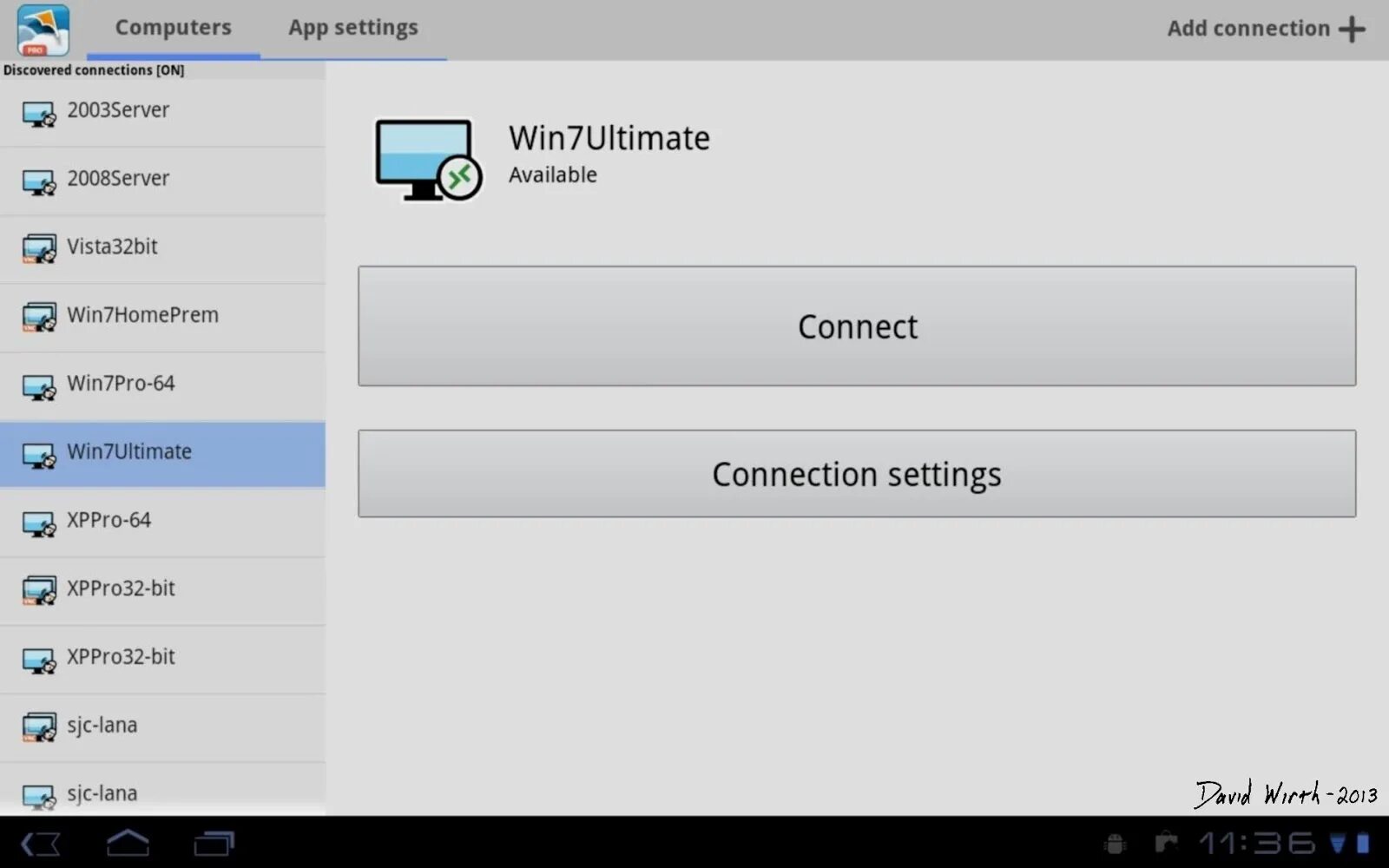Click the first sjc-lana VNC icon
The image size is (1389, 868).
point(39,727)
